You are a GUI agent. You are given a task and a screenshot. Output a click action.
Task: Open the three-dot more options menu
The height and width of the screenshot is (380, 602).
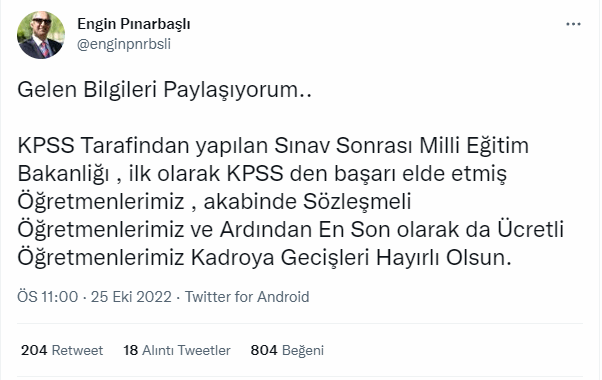(x=573, y=24)
